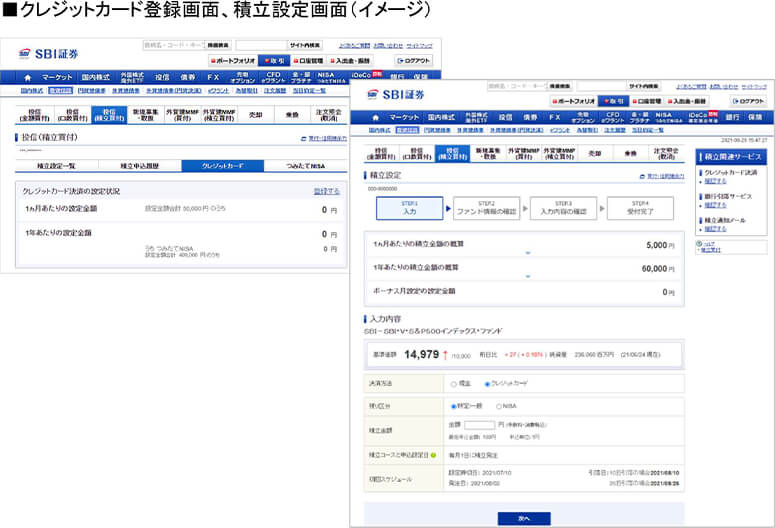Open マーケット menu in the left window

coord(56,77)
